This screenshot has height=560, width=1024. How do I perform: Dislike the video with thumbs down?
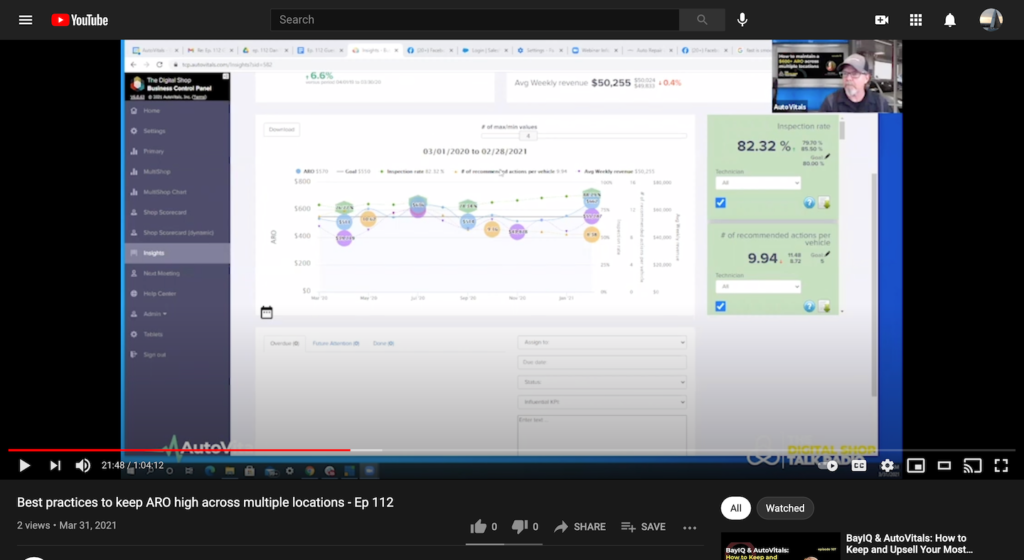[524, 527]
